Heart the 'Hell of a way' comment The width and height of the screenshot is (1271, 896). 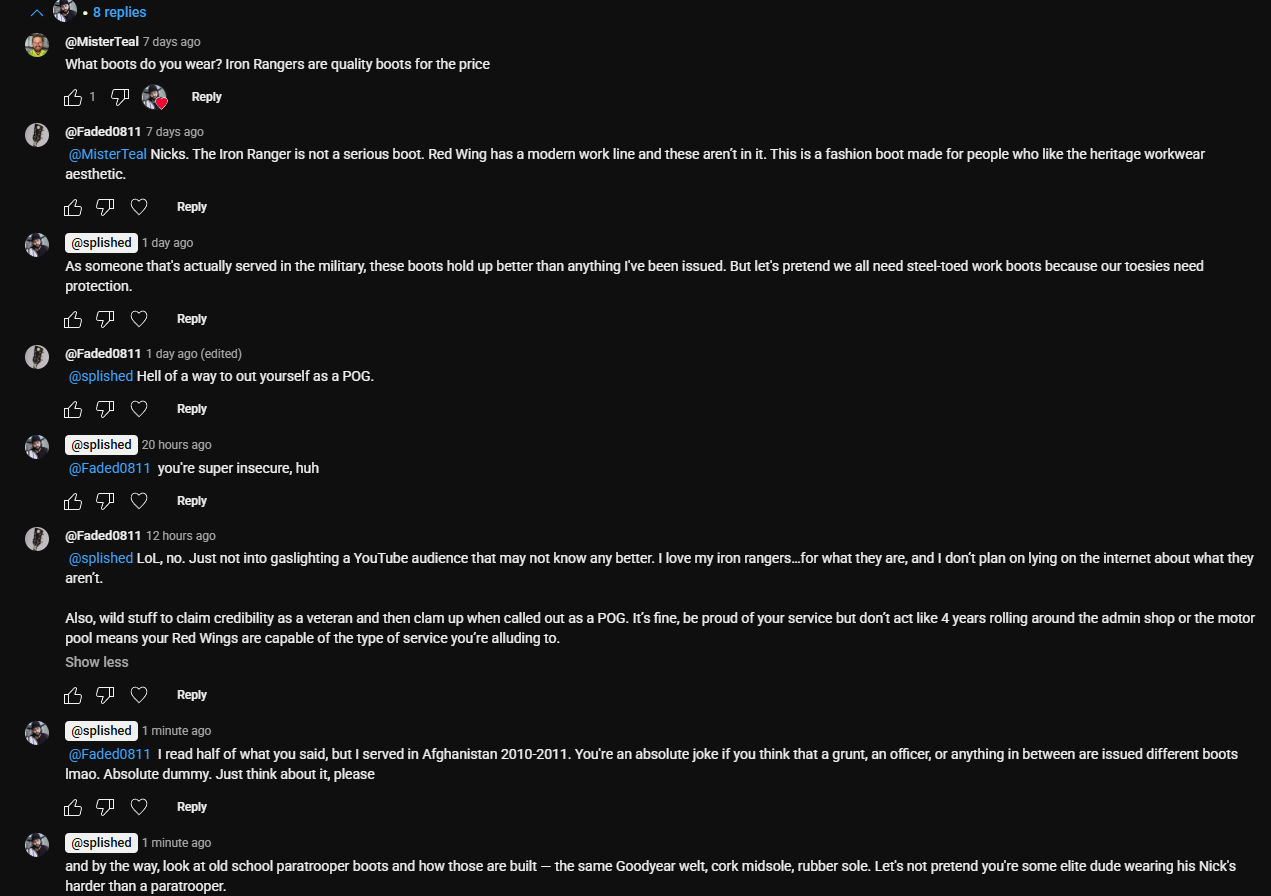tap(139, 409)
